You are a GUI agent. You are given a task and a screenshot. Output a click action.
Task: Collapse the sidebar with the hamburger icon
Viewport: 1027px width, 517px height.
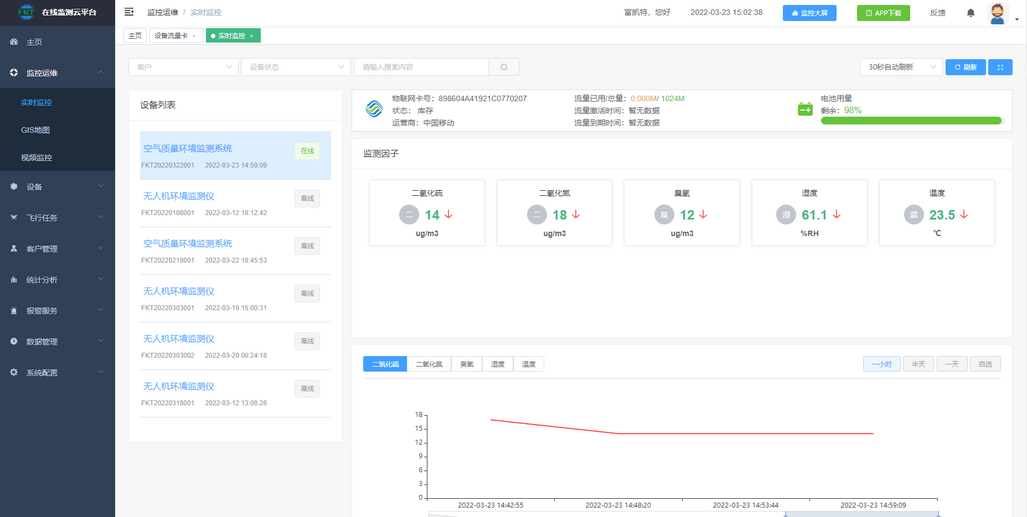pyautogui.click(x=129, y=12)
